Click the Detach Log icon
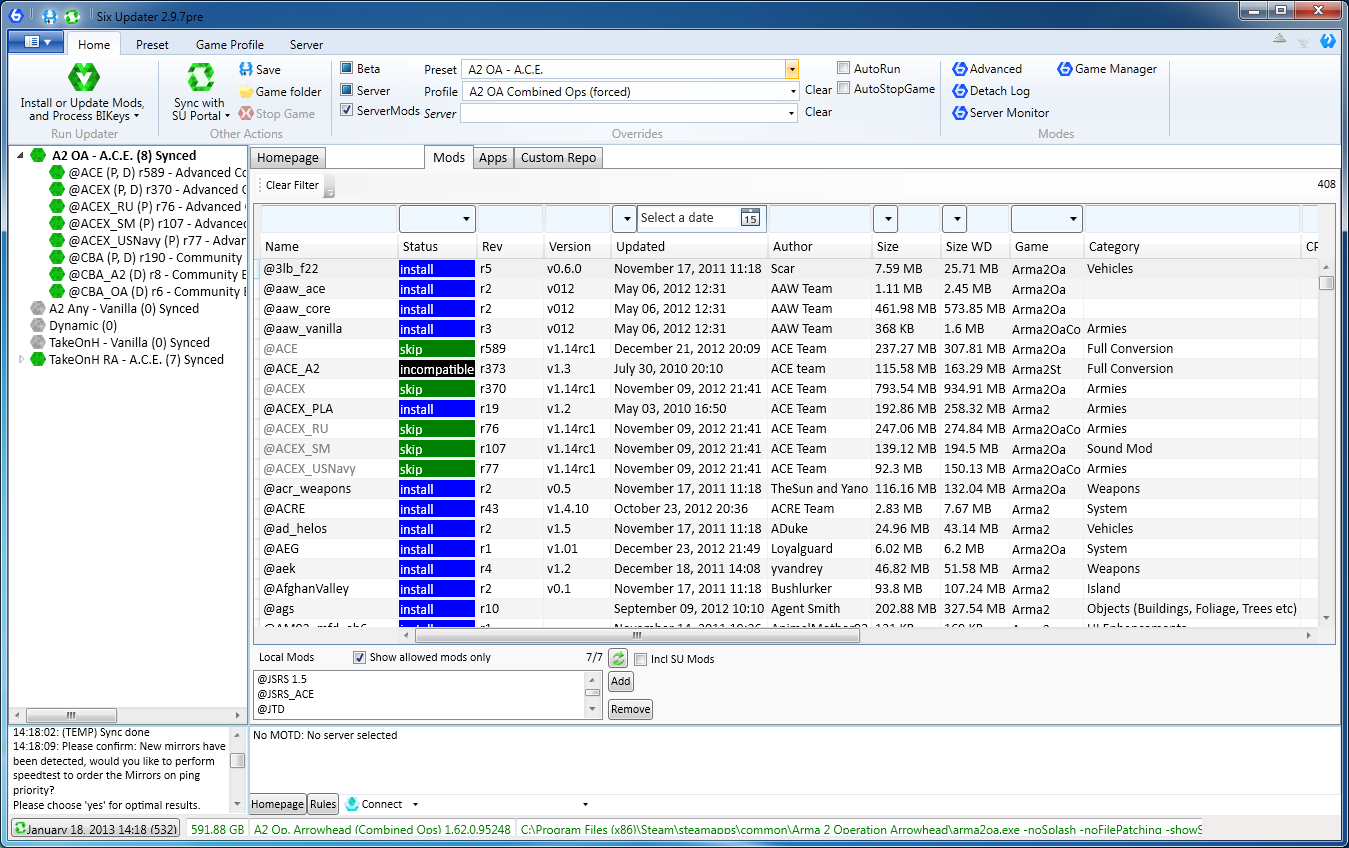 (x=960, y=91)
